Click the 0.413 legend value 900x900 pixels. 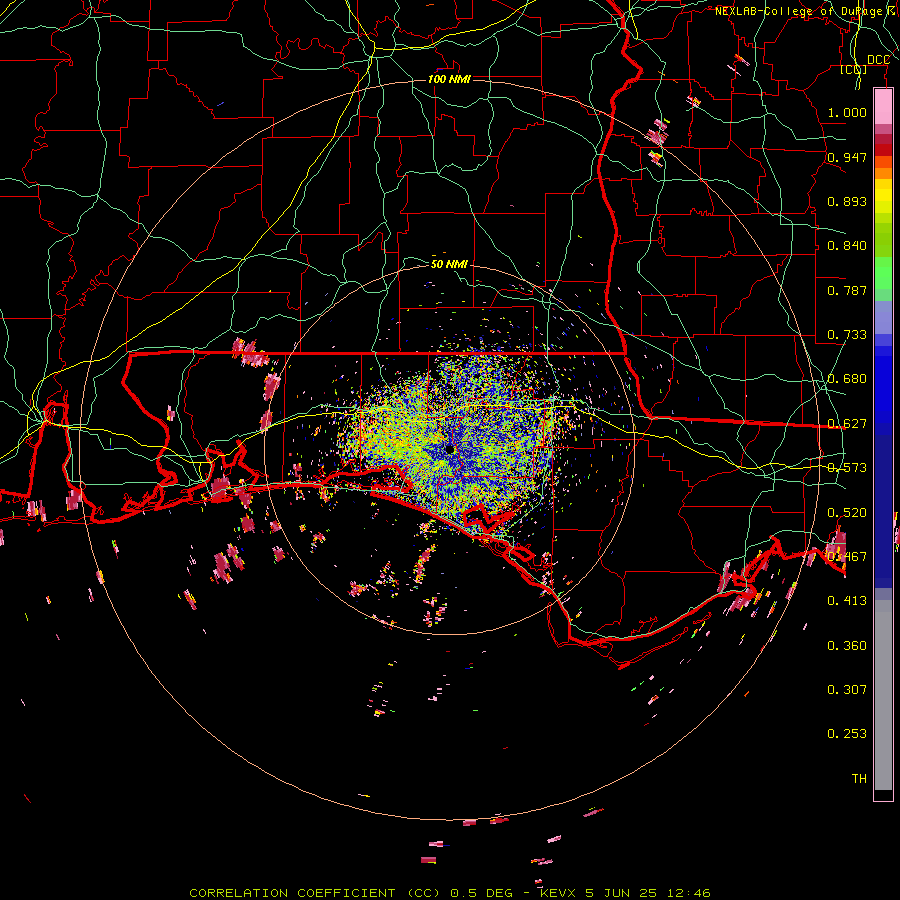[x=847, y=601]
